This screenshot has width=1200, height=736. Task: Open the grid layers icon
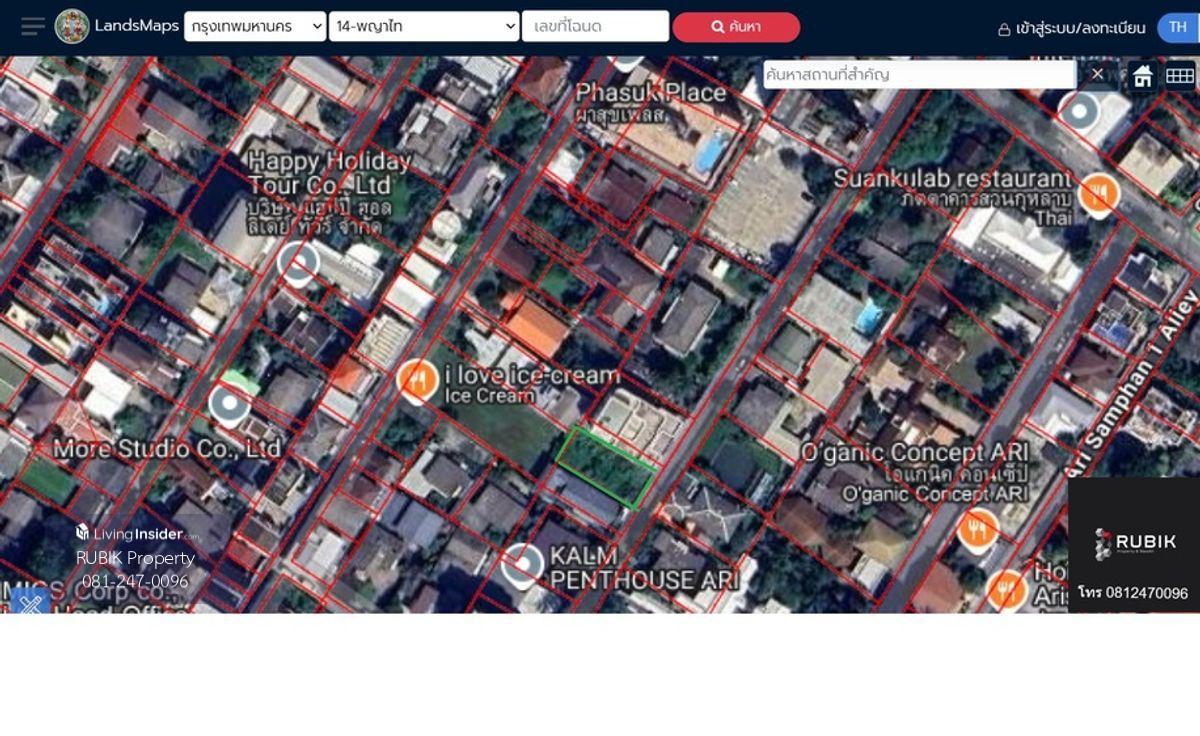pos(1180,76)
